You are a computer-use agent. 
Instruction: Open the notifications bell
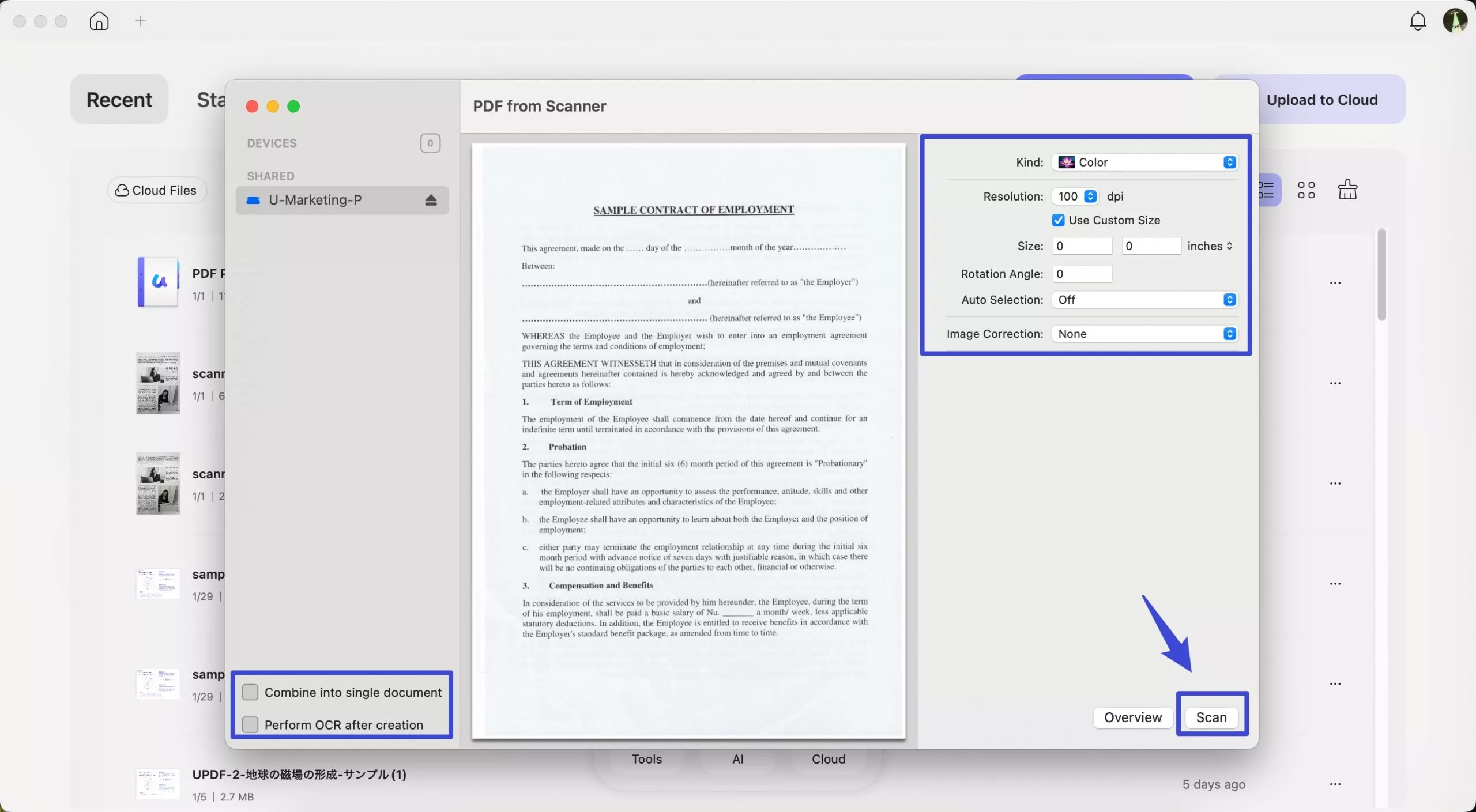coord(1417,20)
